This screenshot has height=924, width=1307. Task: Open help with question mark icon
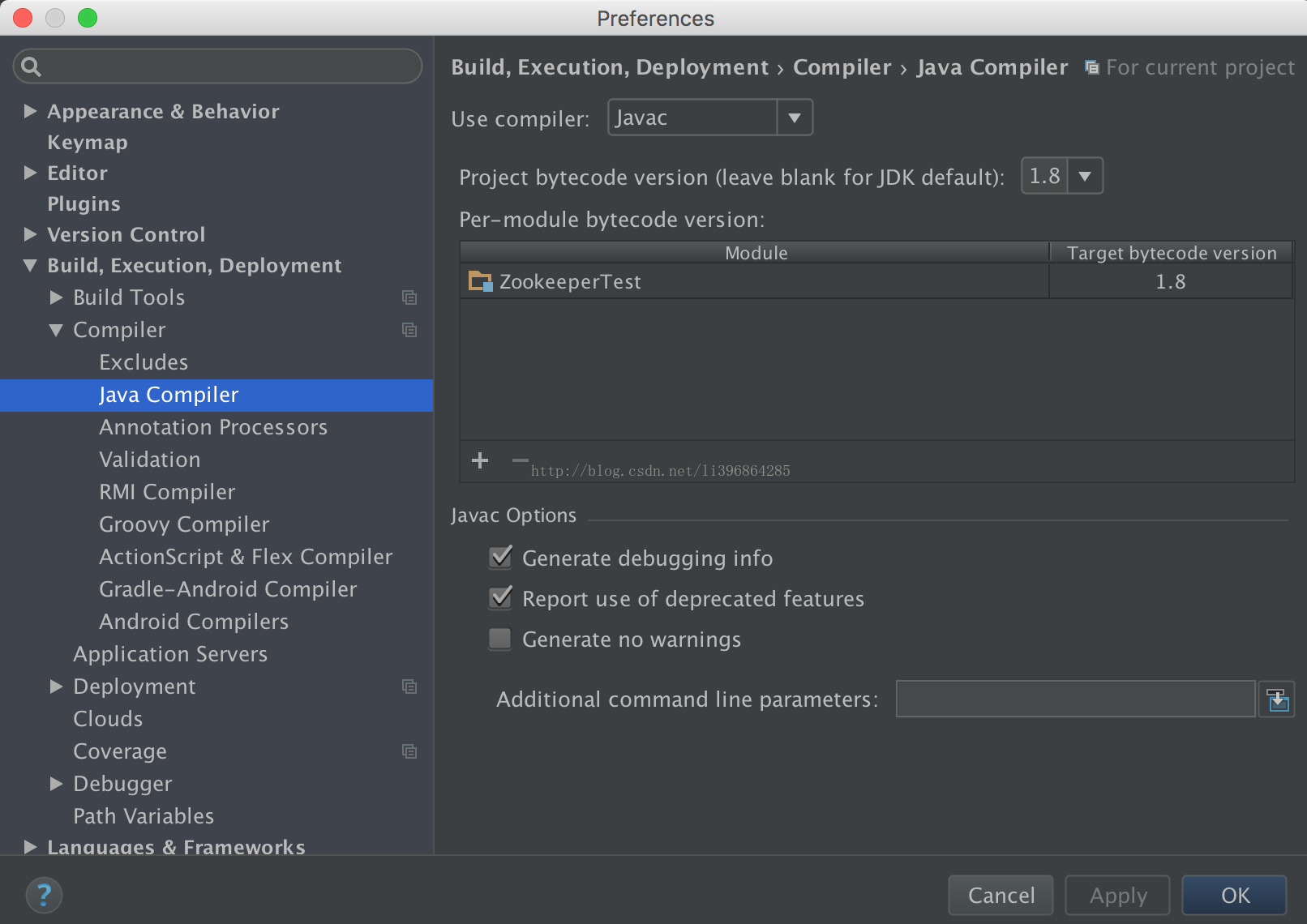(x=44, y=895)
